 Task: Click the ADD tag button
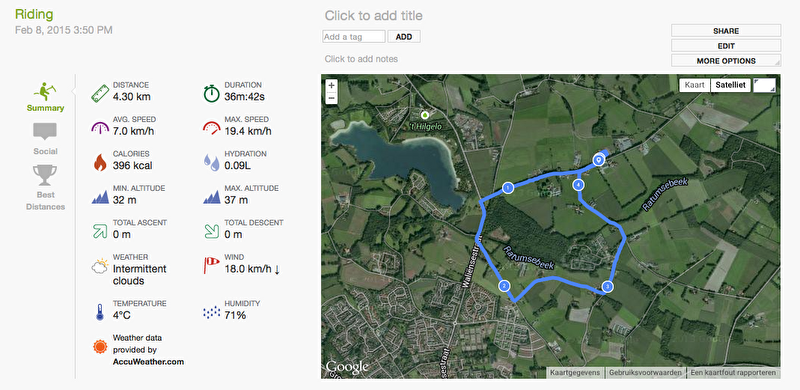tap(404, 37)
